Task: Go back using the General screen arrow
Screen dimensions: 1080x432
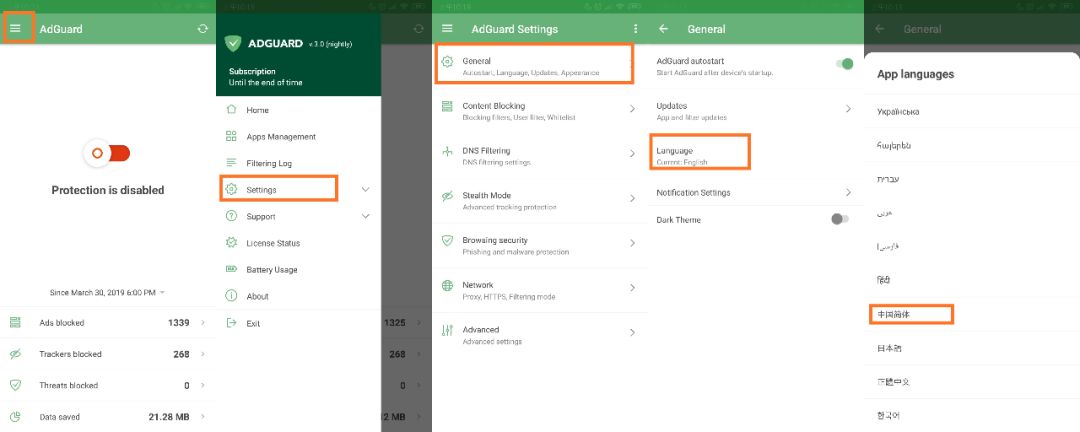Action: coord(663,29)
